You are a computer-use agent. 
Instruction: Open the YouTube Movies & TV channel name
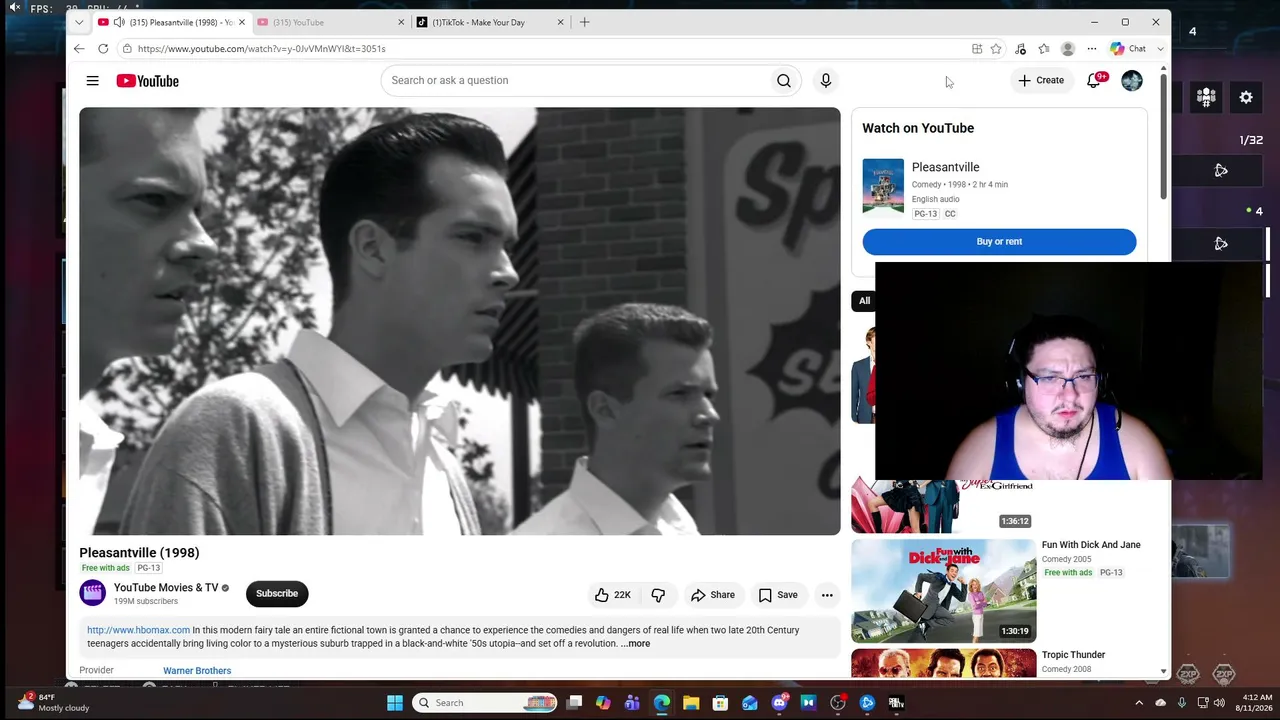(166, 588)
